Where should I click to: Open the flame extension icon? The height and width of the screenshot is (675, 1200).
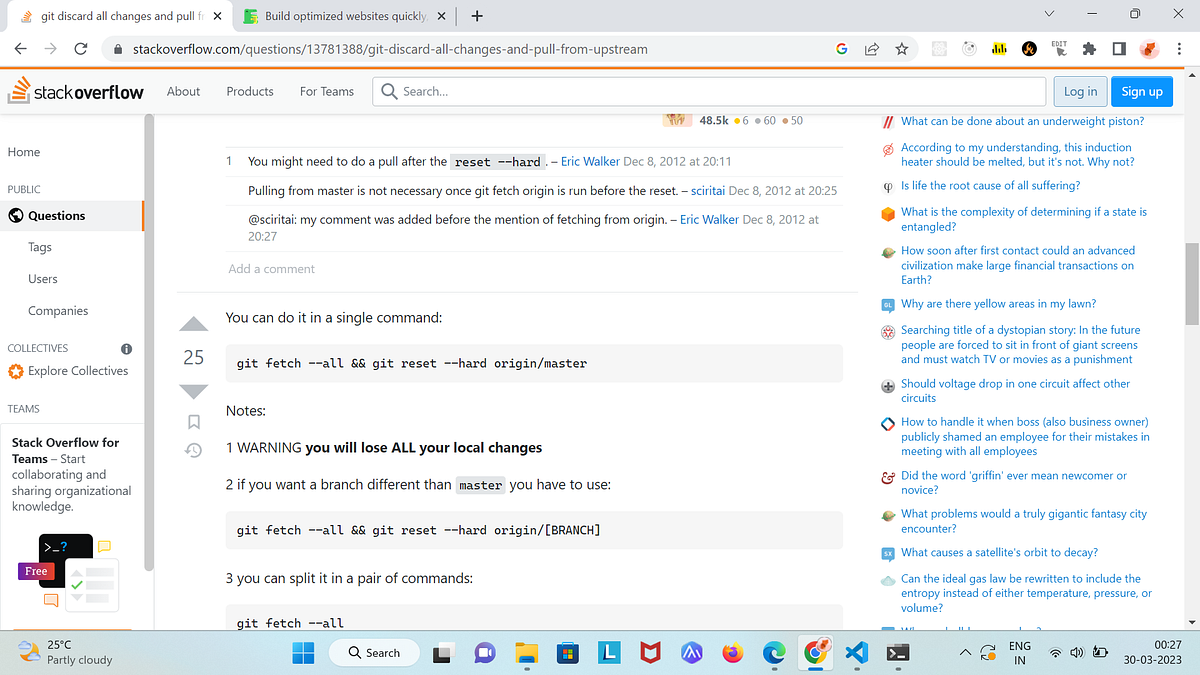(1029, 48)
